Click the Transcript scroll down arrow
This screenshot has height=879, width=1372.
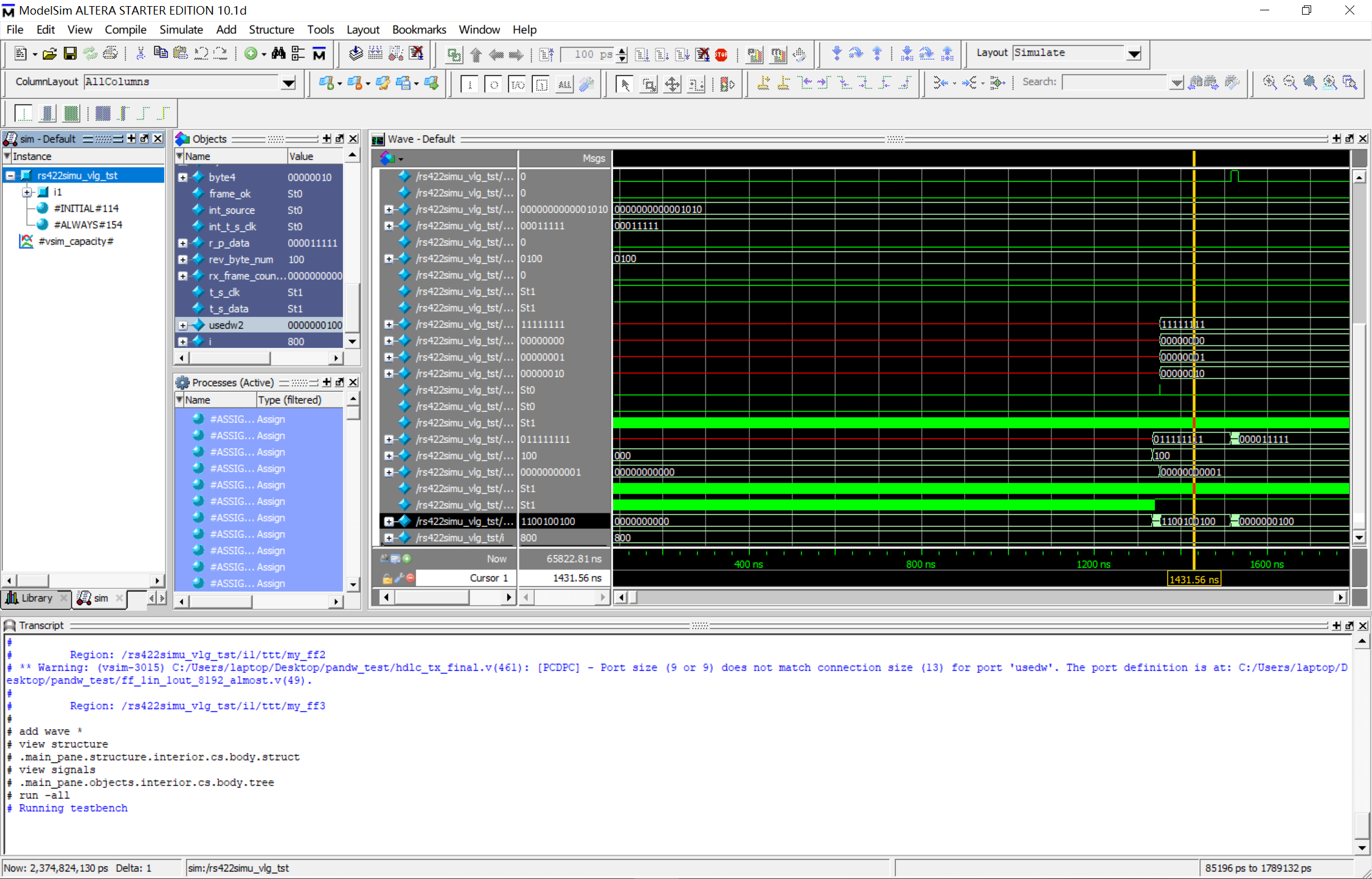pyautogui.click(x=1362, y=847)
